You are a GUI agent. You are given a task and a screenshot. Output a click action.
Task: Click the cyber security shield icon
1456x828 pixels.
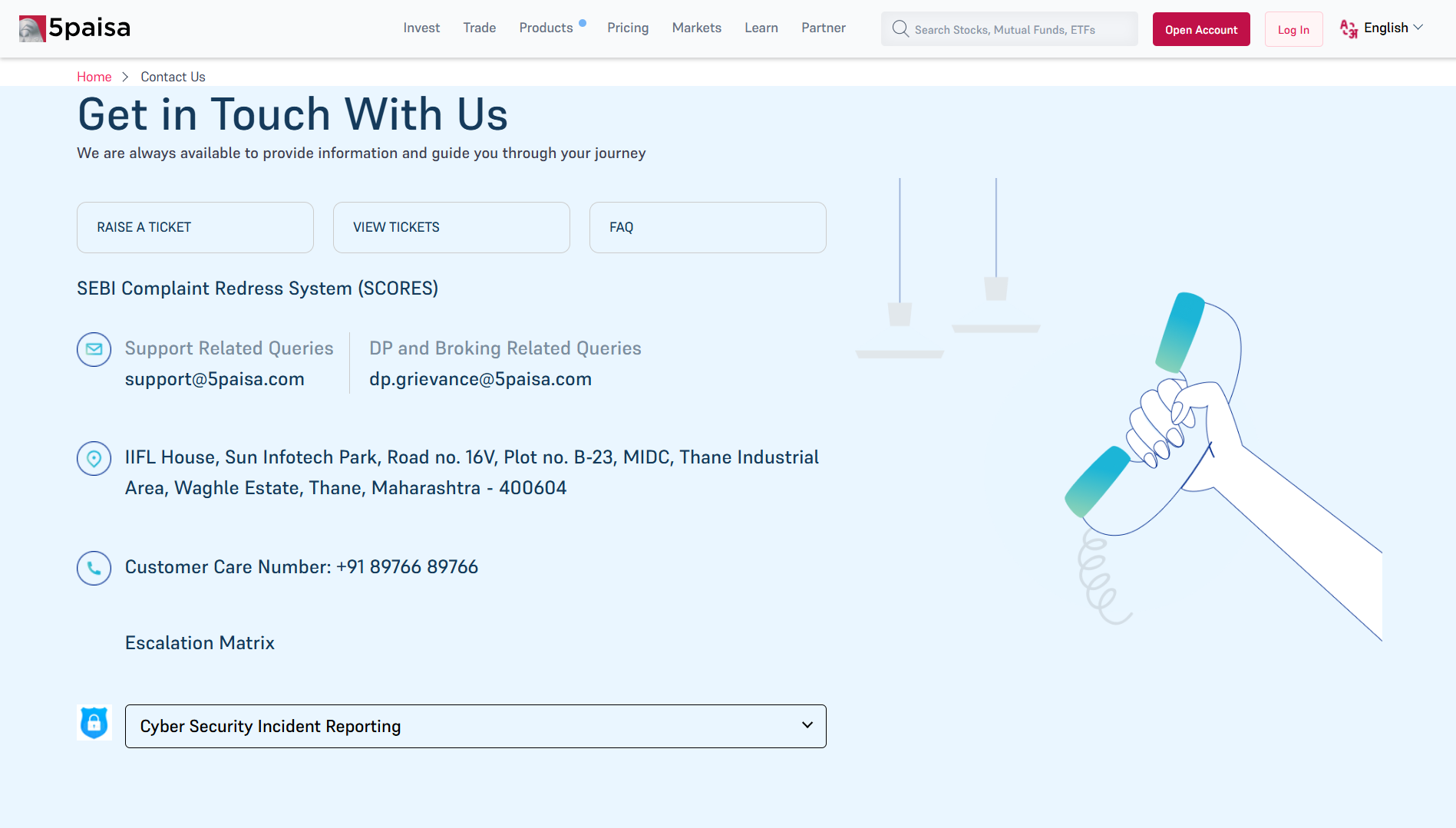tap(94, 722)
